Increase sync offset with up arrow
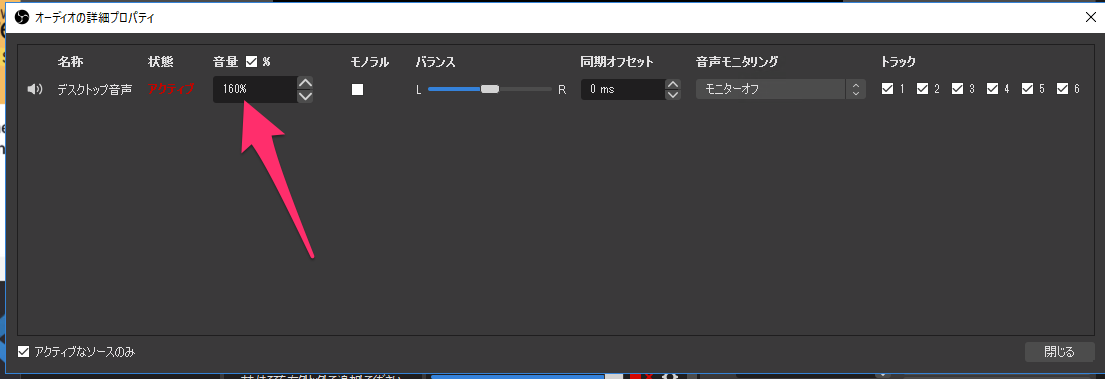 click(673, 85)
